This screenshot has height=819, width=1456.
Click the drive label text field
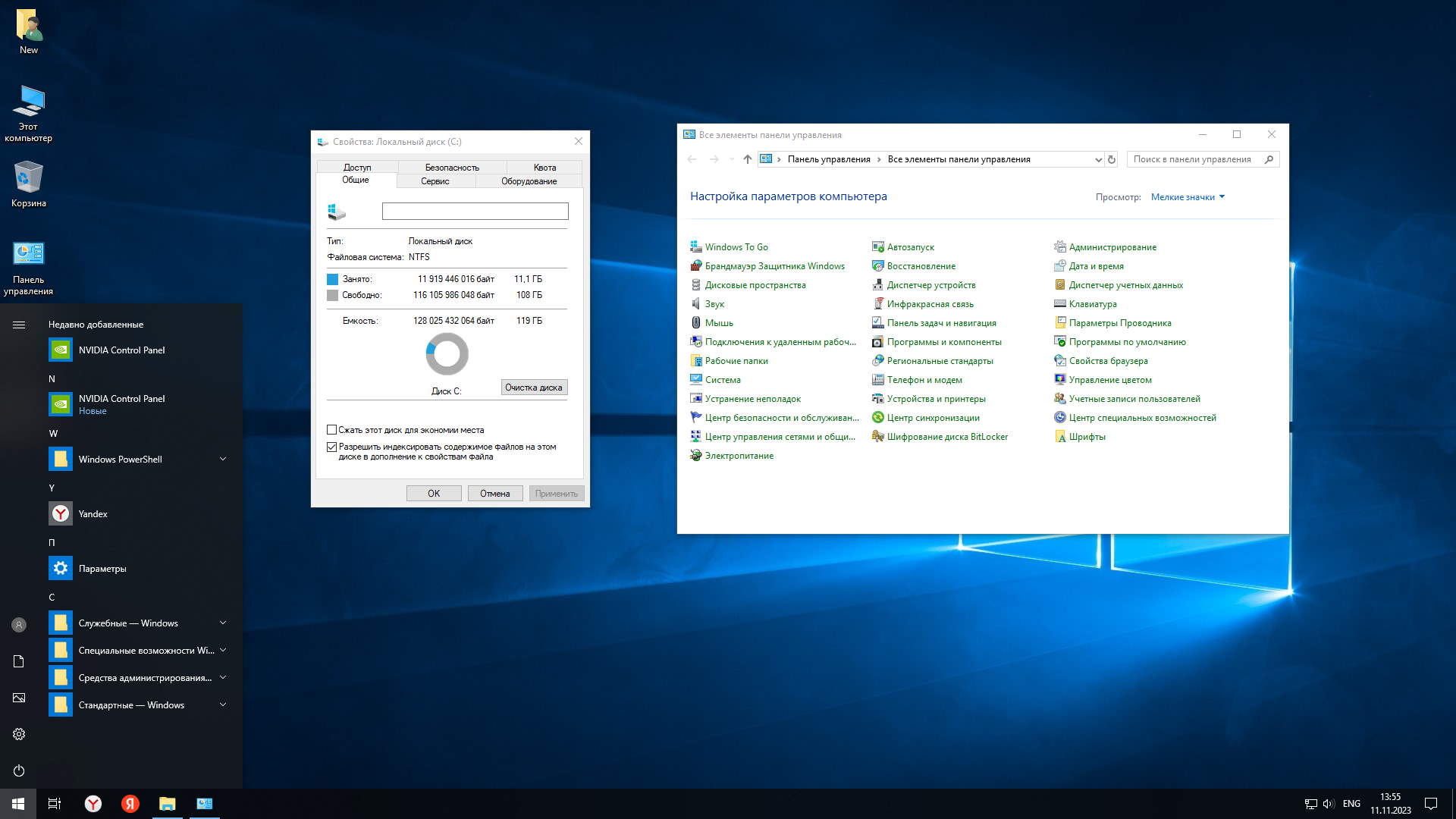pos(475,212)
